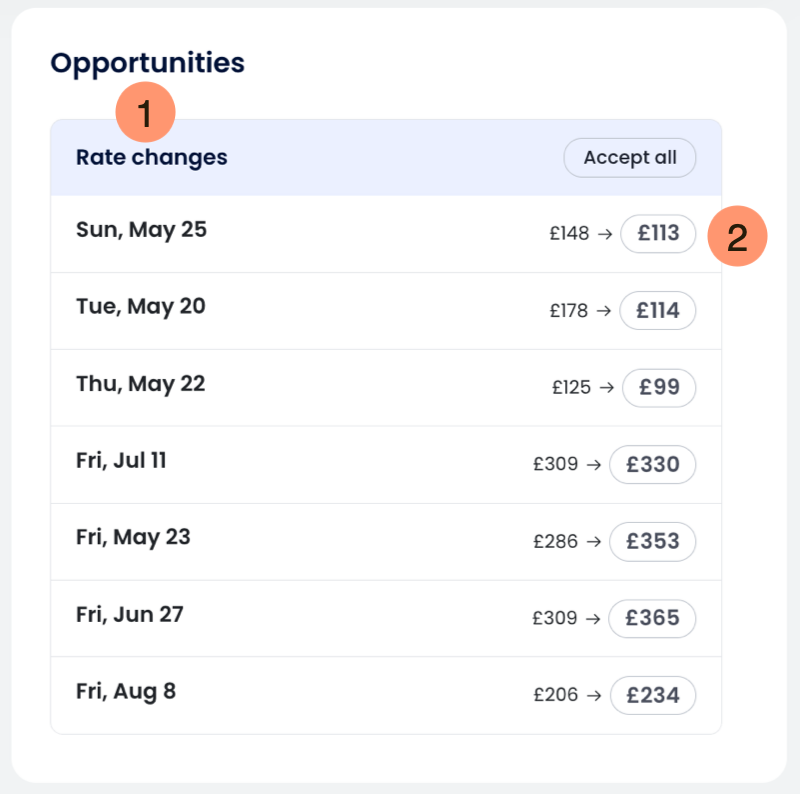The width and height of the screenshot is (800, 794).
Task: Select the Tue, May 20 date row
Action: (x=141, y=307)
